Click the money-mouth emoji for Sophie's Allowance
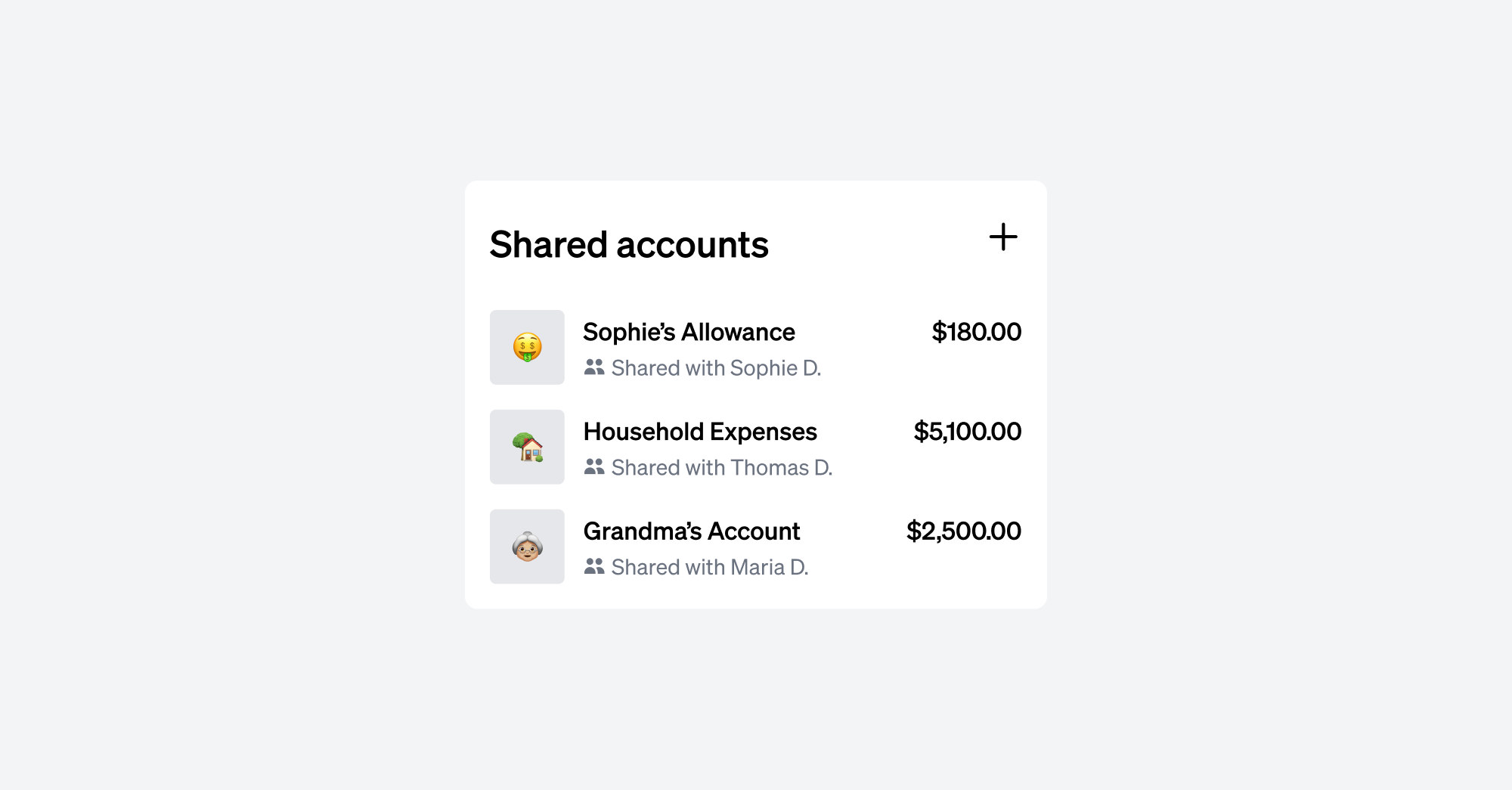Viewport: 1512px width, 790px height. (527, 347)
